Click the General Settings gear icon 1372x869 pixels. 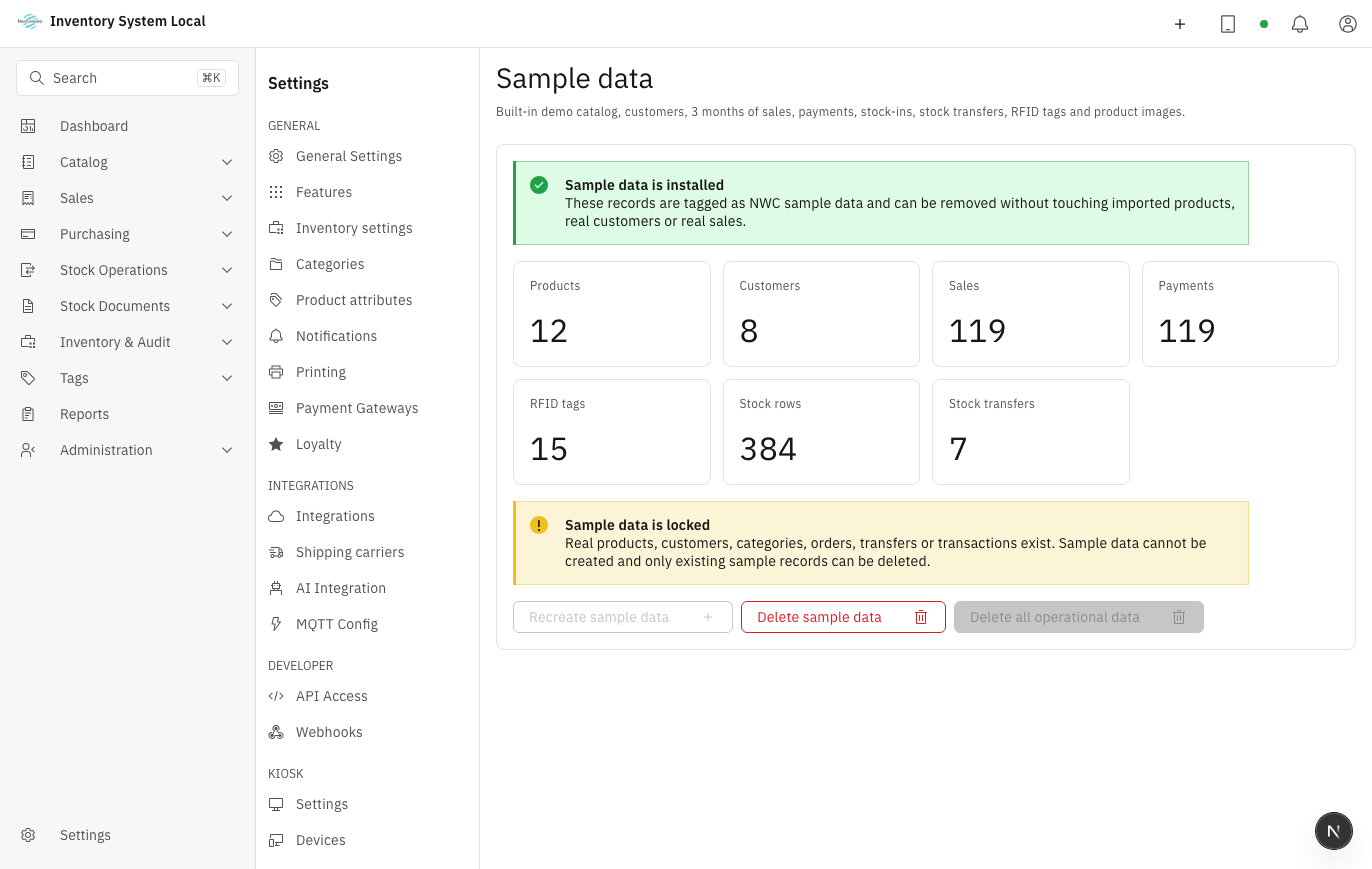pos(276,156)
